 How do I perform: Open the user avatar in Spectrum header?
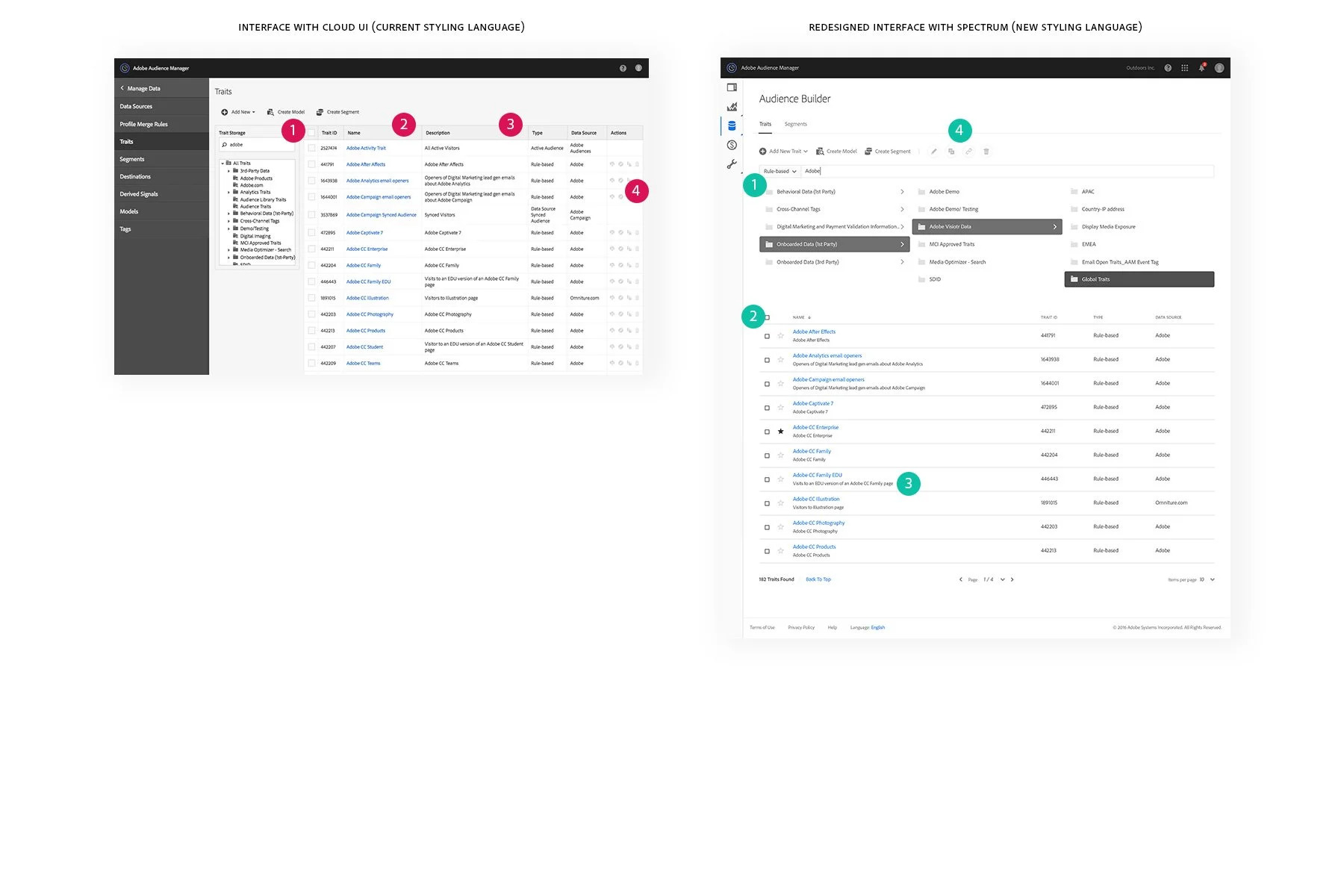[x=1219, y=68]
